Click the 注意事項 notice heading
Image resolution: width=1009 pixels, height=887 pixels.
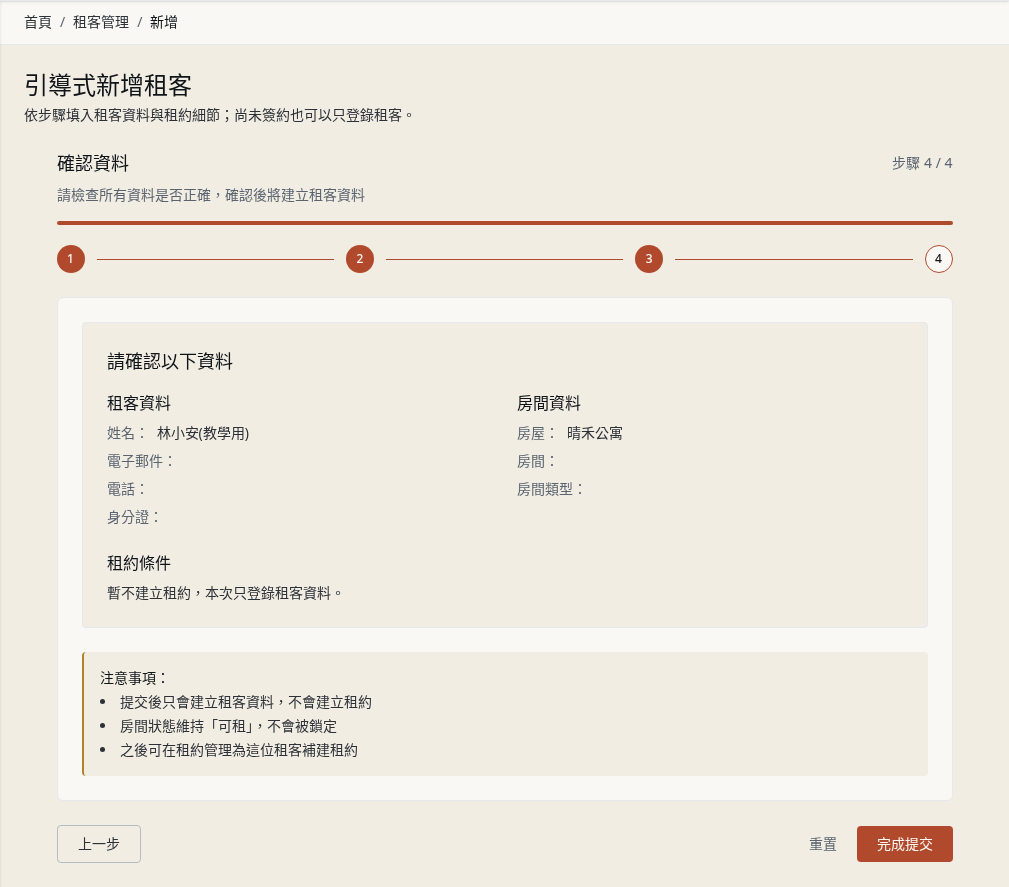coord(133,678)
